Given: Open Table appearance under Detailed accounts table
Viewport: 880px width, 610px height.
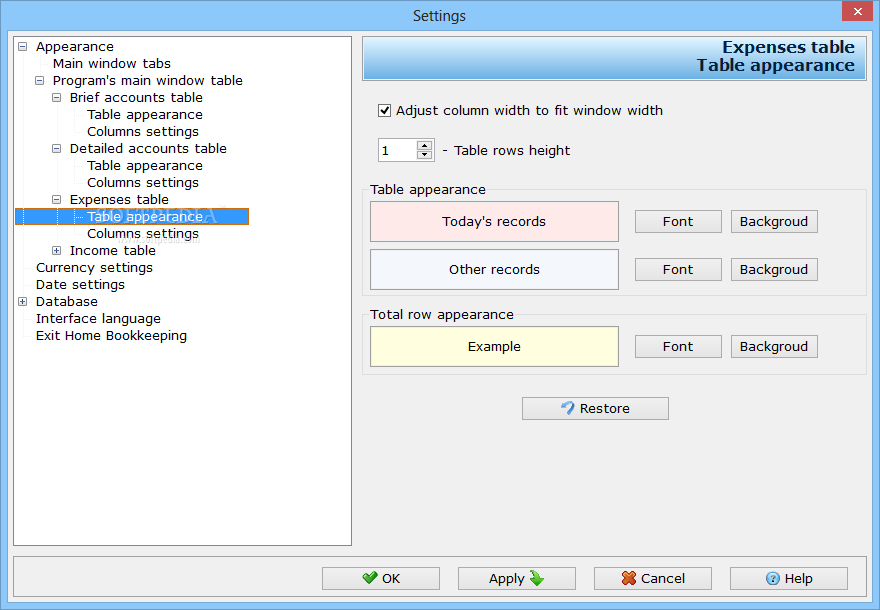Looking at the screenshot, I should click(145, 166).
